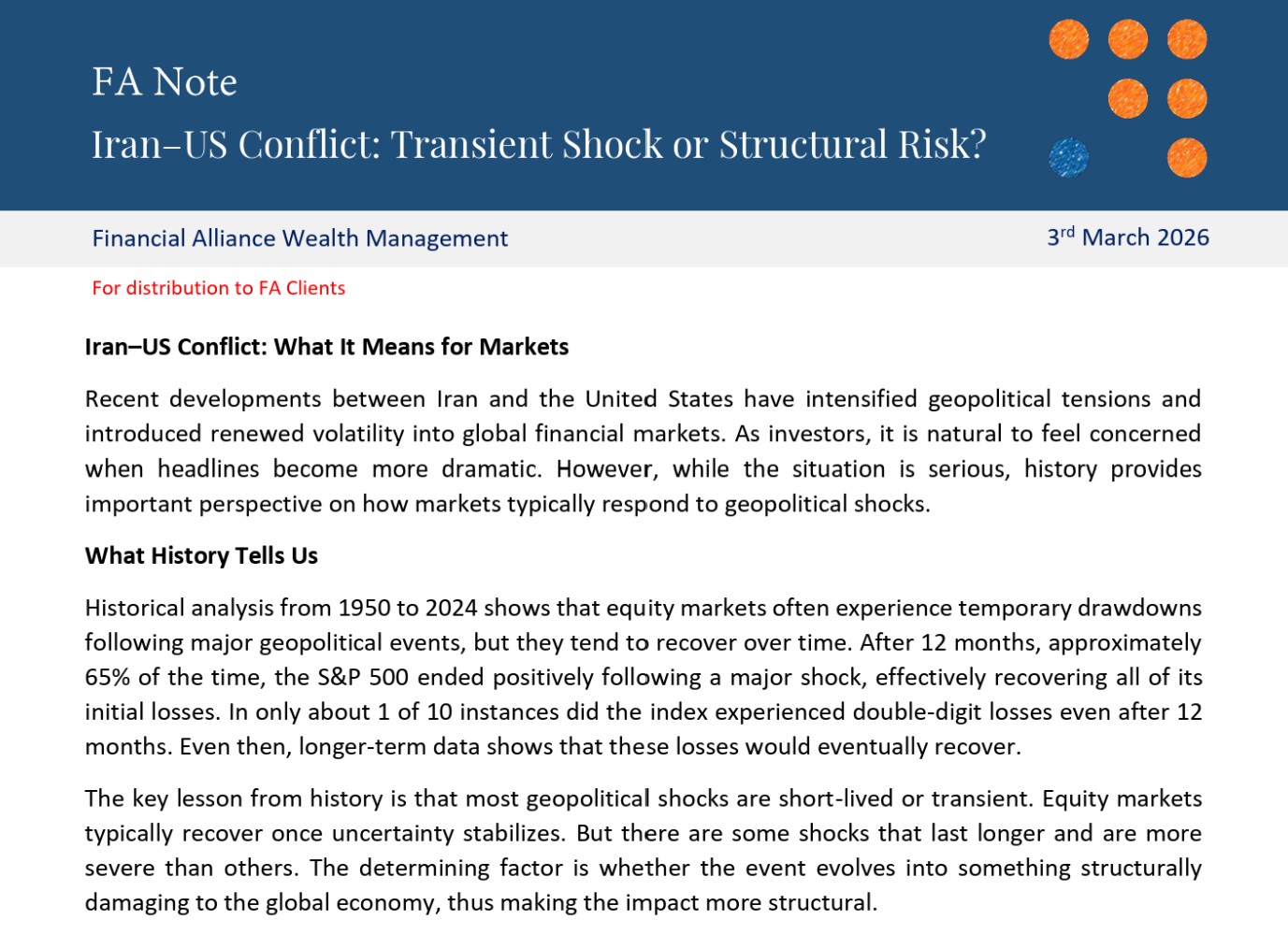Click the "What History Tells Us" heading
Image resolution: width=1288 pixels, height=934 pixels.
[x=201, y=555]
